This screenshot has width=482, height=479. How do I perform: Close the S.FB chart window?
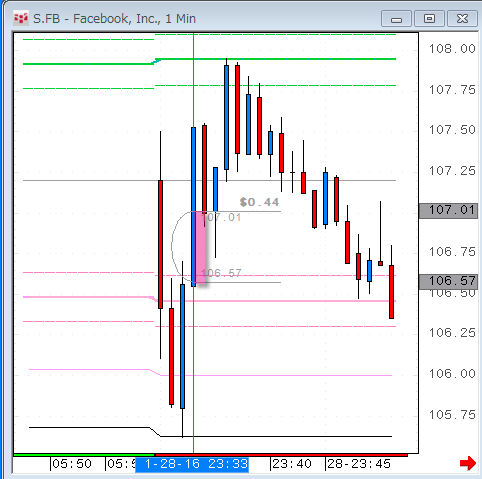[462, 19]
